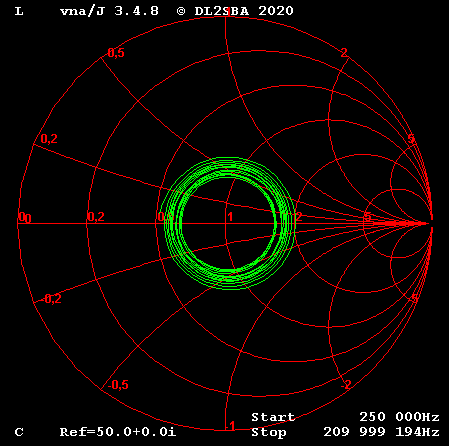Click the -0,5 reactance label at lower left

point(118,385)
